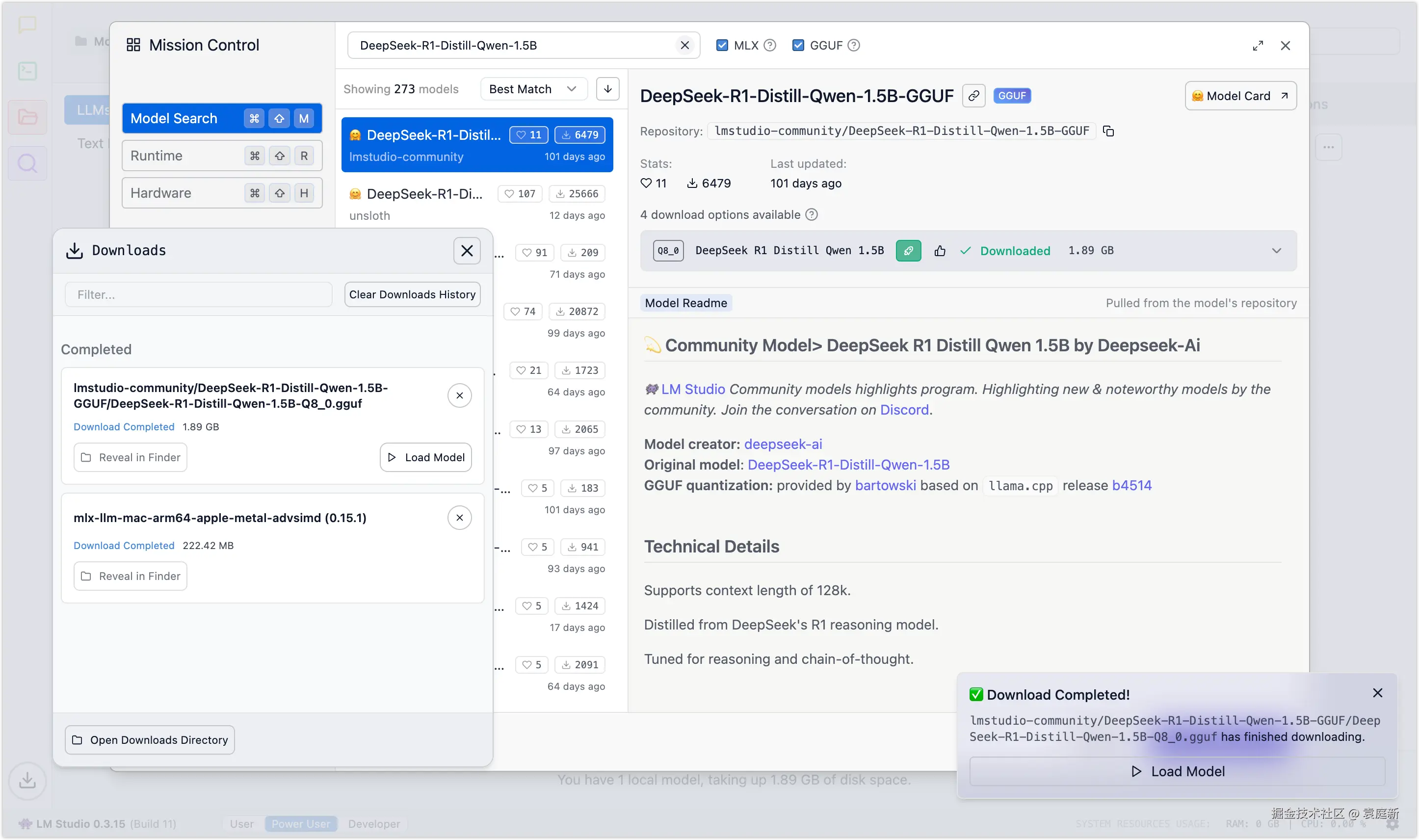This screenshot has width=1419, height=840.
Task: Show GGUF format help question mark
Action: pyautogui.click(x=854, y=45)
